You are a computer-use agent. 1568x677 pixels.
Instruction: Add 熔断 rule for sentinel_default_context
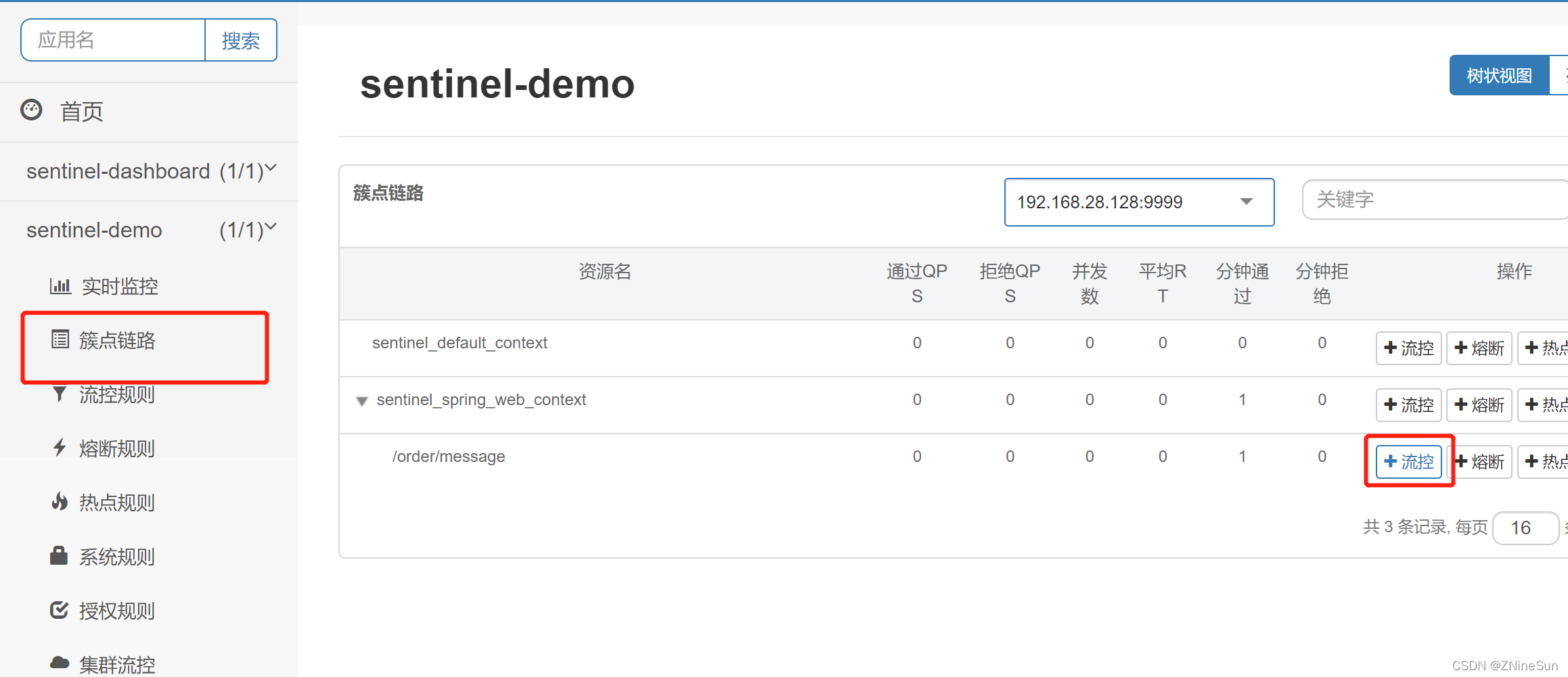tap(1479, 348)
